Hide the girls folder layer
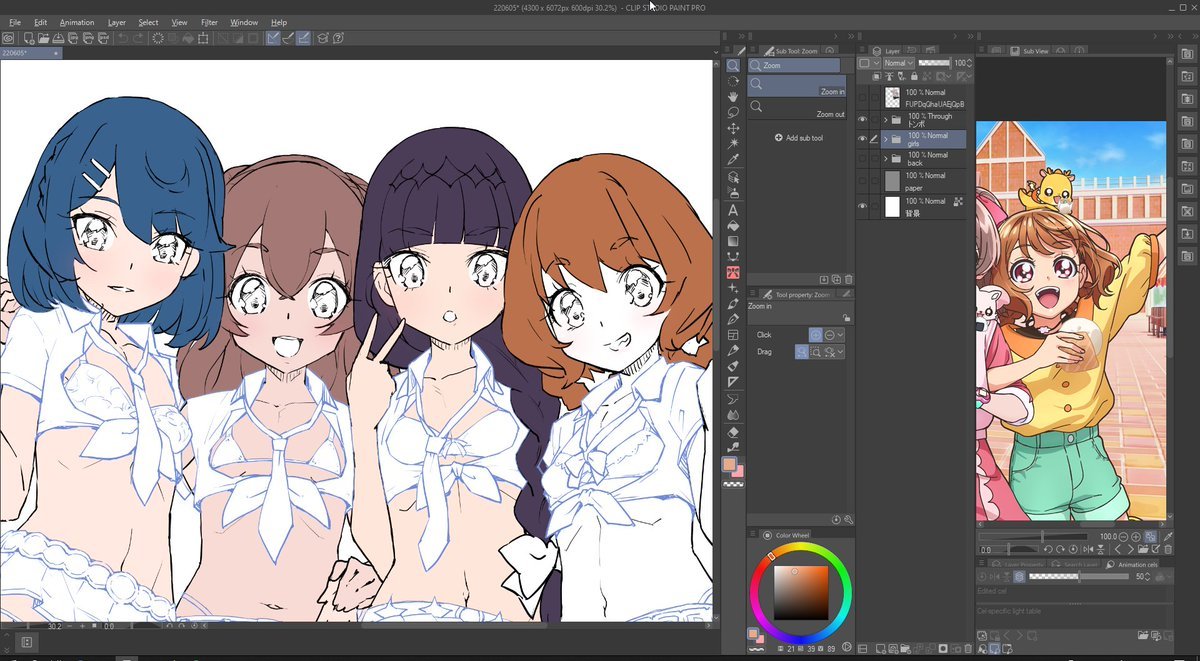Viewport: 1200px width, 661px height. tap(862, 139)
